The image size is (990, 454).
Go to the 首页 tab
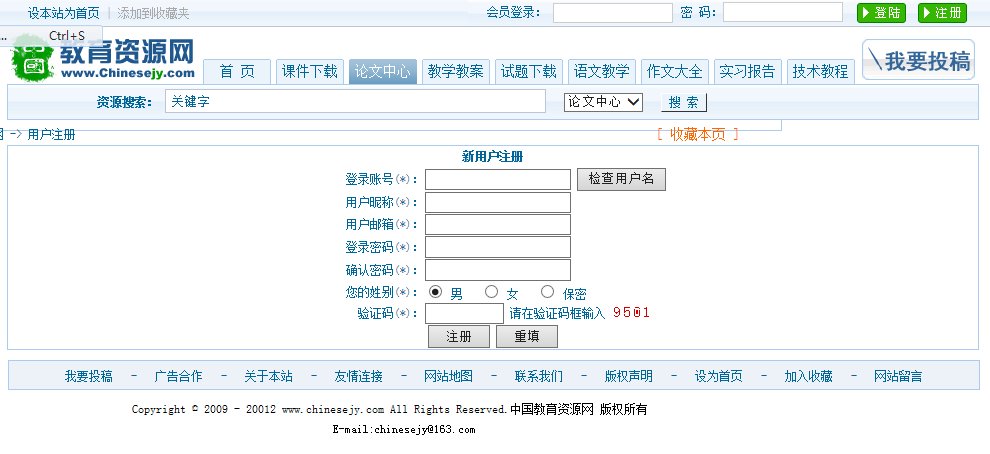click(237, 72)
